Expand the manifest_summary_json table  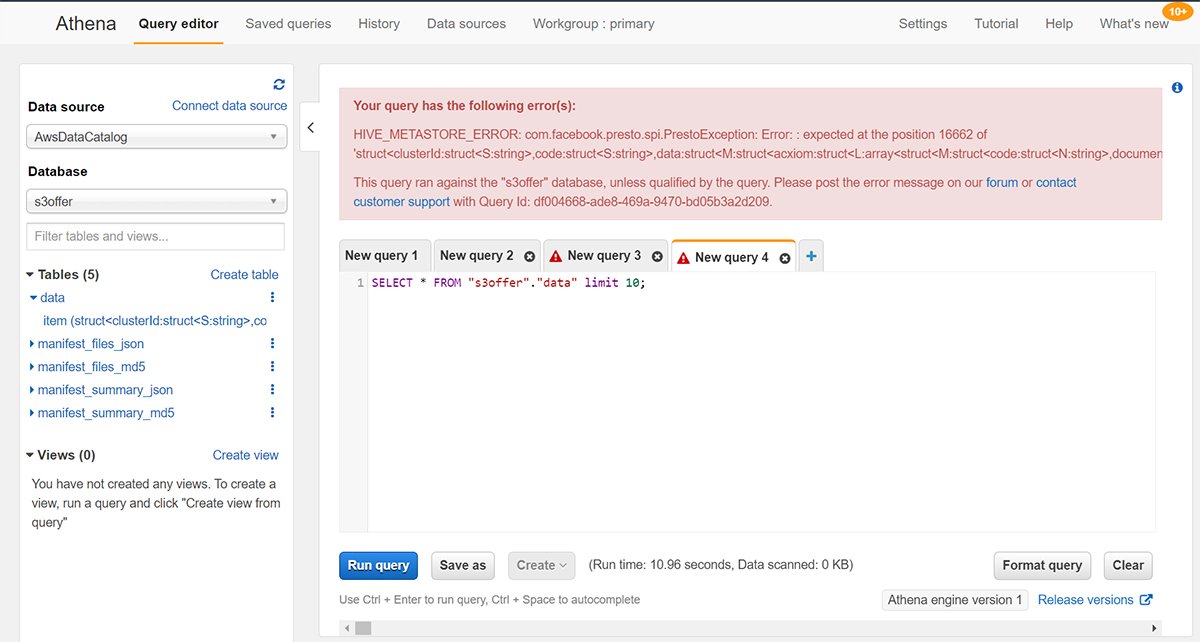click(33, 390)
